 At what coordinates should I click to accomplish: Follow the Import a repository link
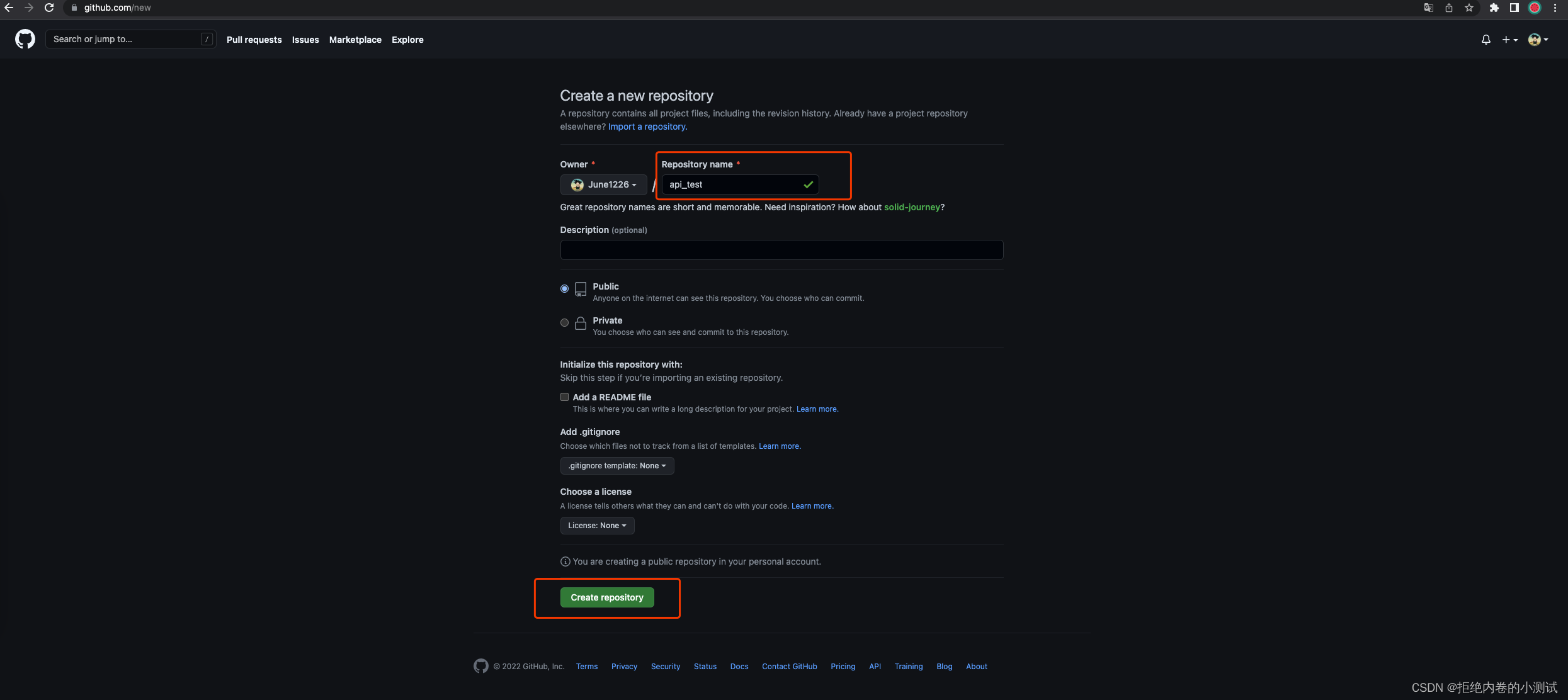(647, 127)
